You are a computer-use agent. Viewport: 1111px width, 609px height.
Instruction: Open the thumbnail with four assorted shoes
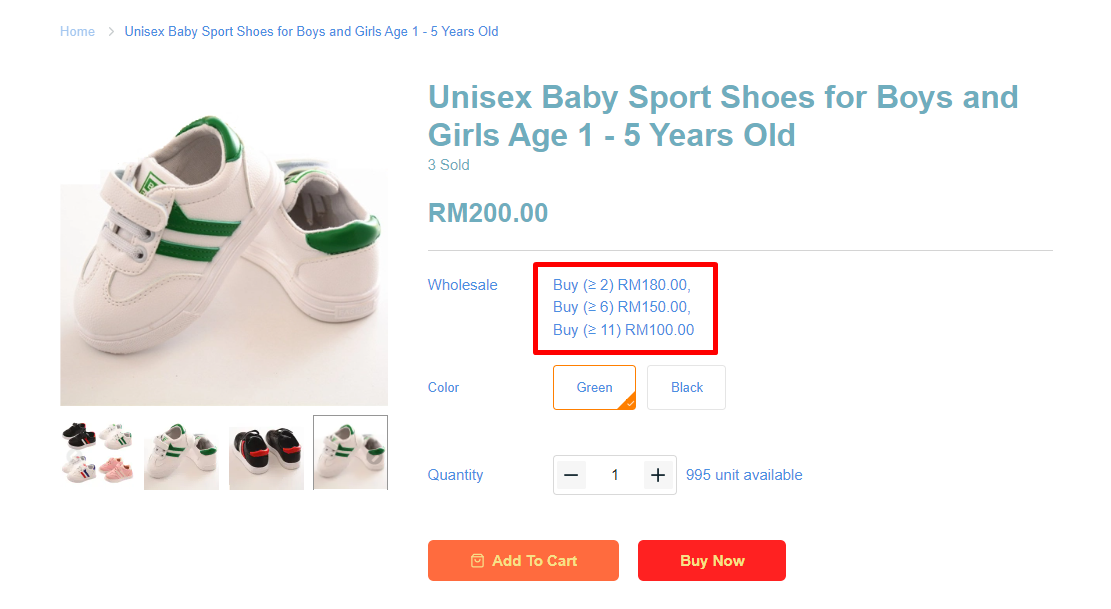click(x=97, y=453)
